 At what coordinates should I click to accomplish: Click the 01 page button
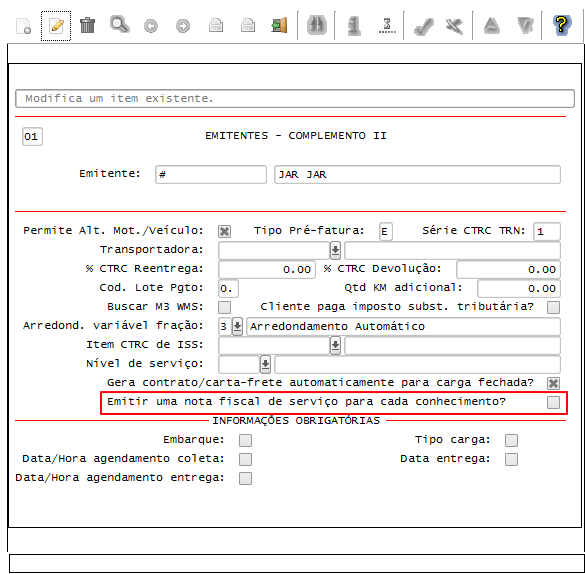32,137
